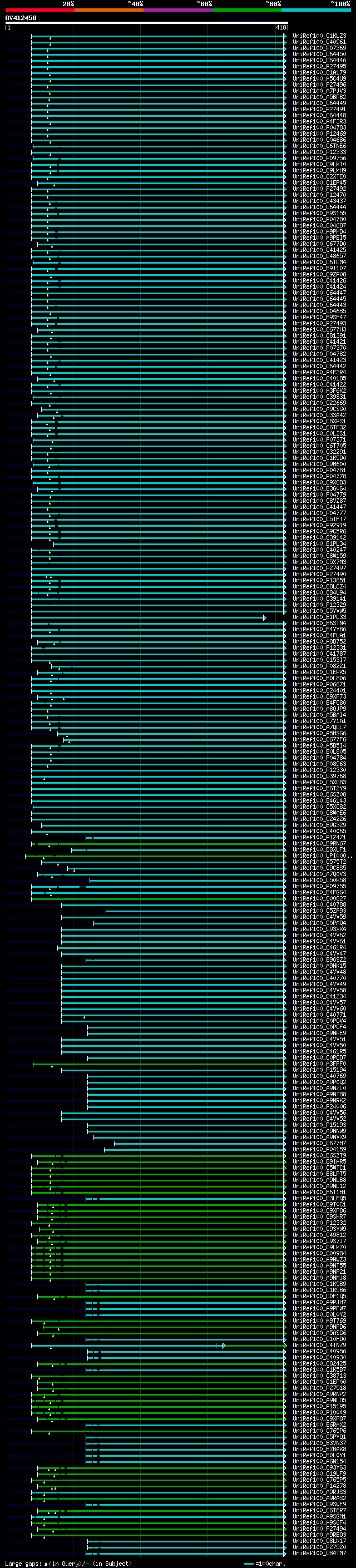Select hit label UniRef100_Q9LKI0

319,164
